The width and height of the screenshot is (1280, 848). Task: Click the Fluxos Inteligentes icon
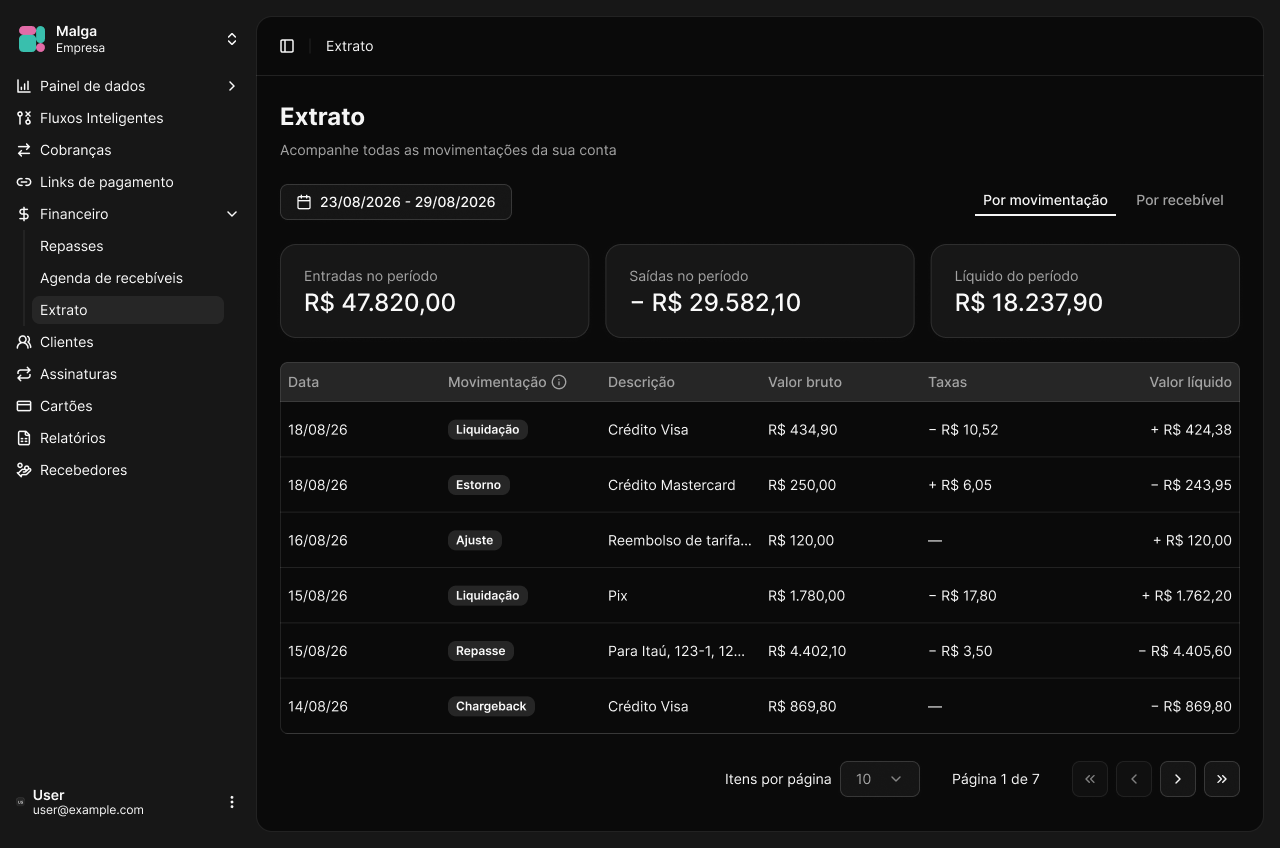pos(24,118)
